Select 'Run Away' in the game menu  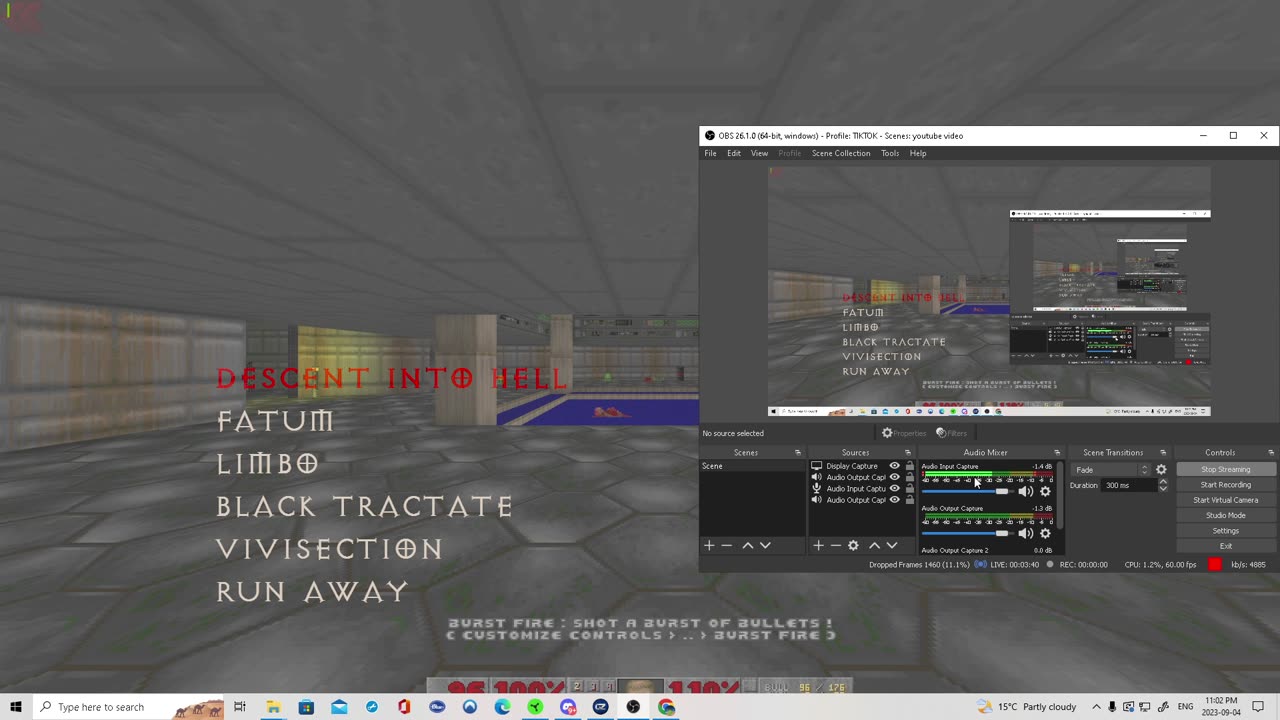coord(313,592)
